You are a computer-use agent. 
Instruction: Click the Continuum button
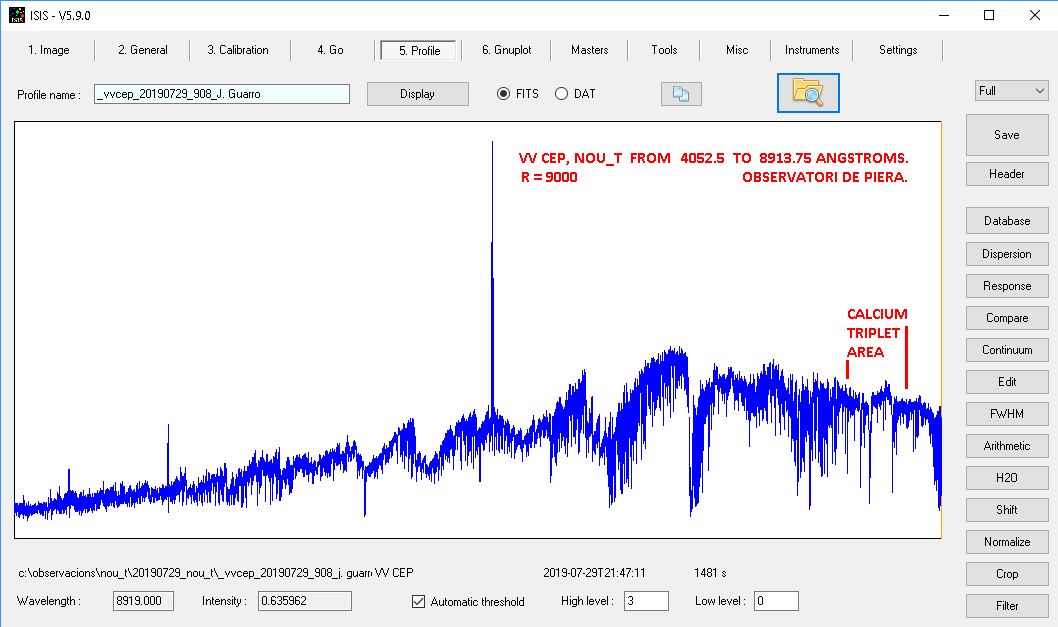tap(1006, 350)
